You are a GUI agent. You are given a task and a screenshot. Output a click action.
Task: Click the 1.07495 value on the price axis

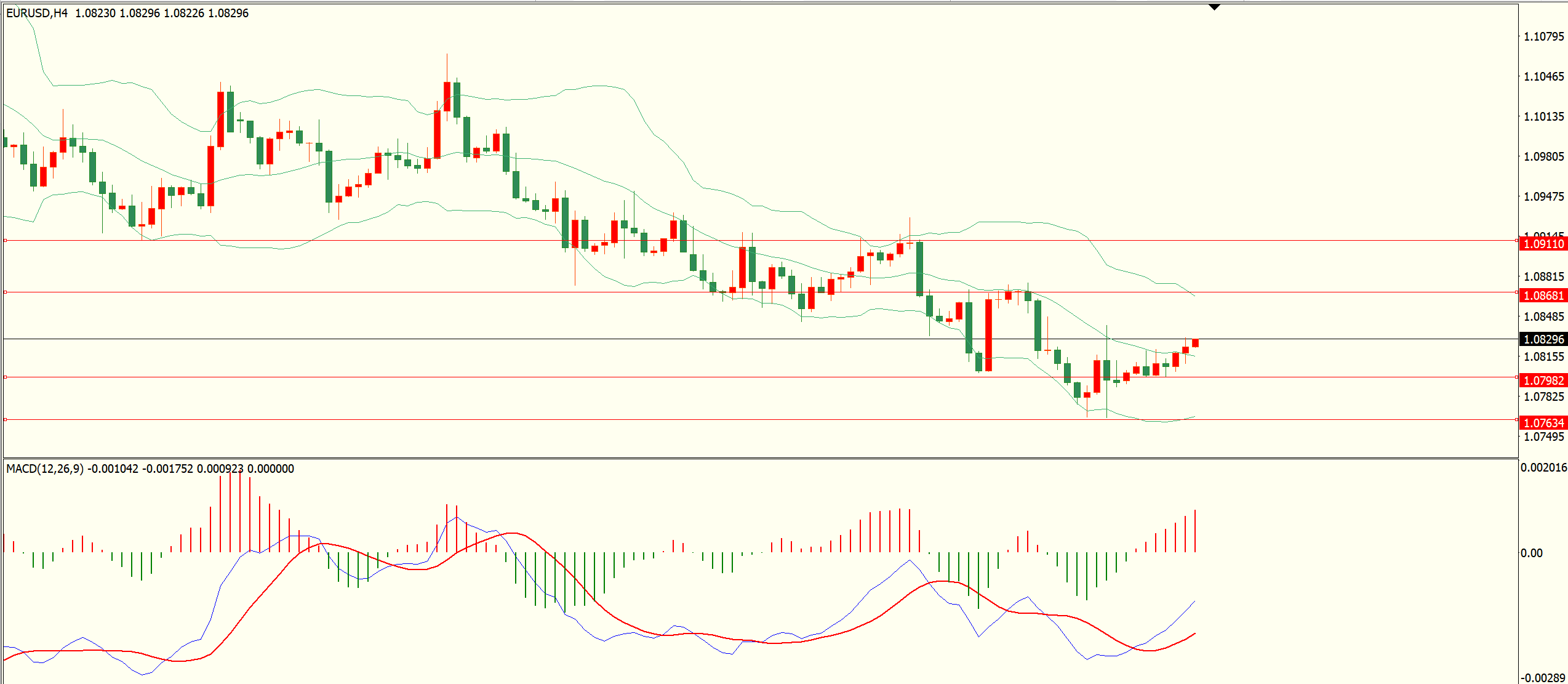pyautogui.click(x=1543, y=437)
